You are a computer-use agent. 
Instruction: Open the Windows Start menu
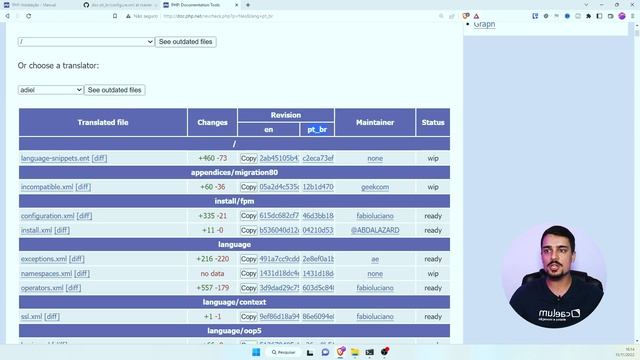point(256,352)
